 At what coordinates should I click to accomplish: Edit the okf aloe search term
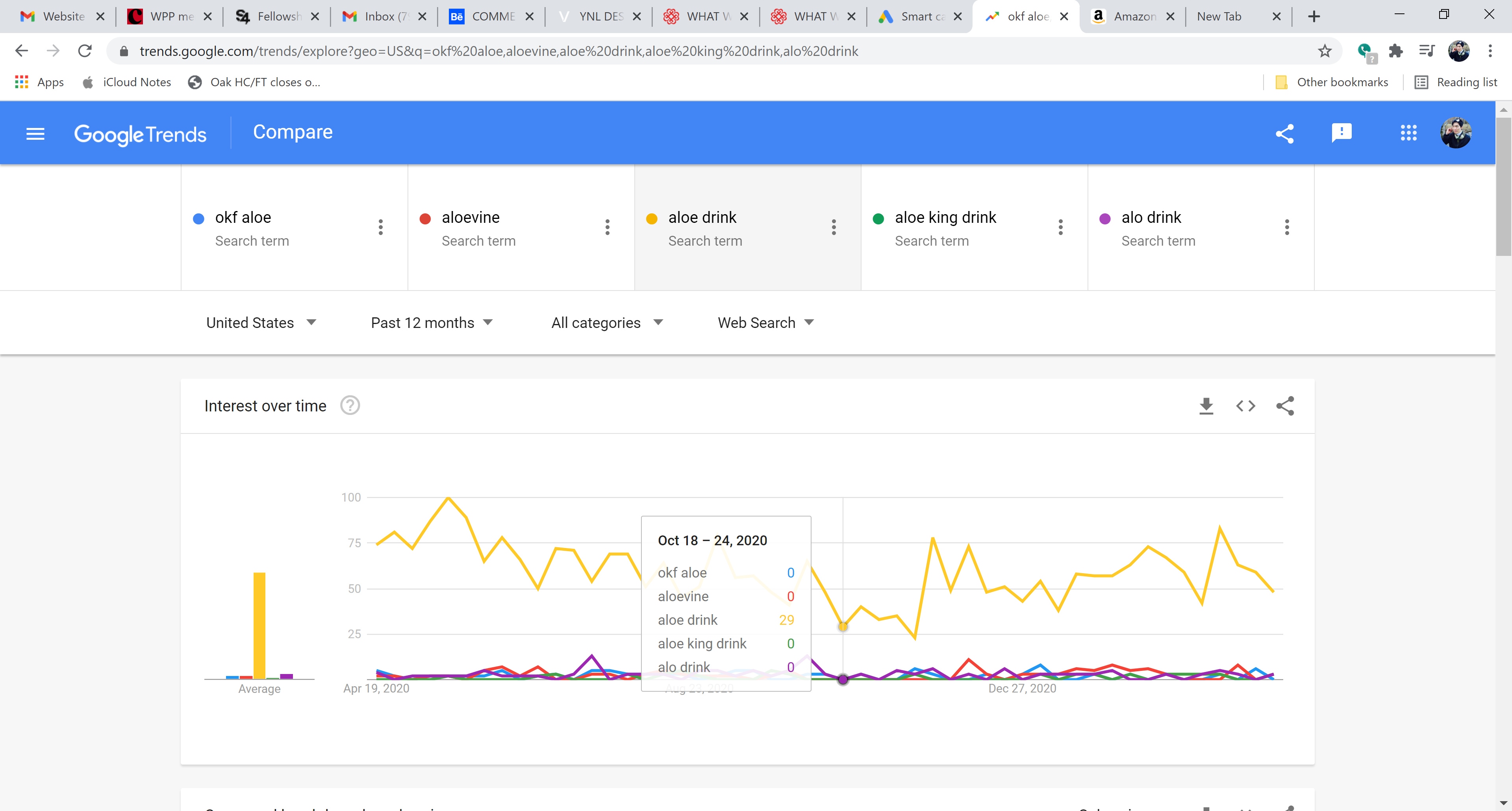243,218
